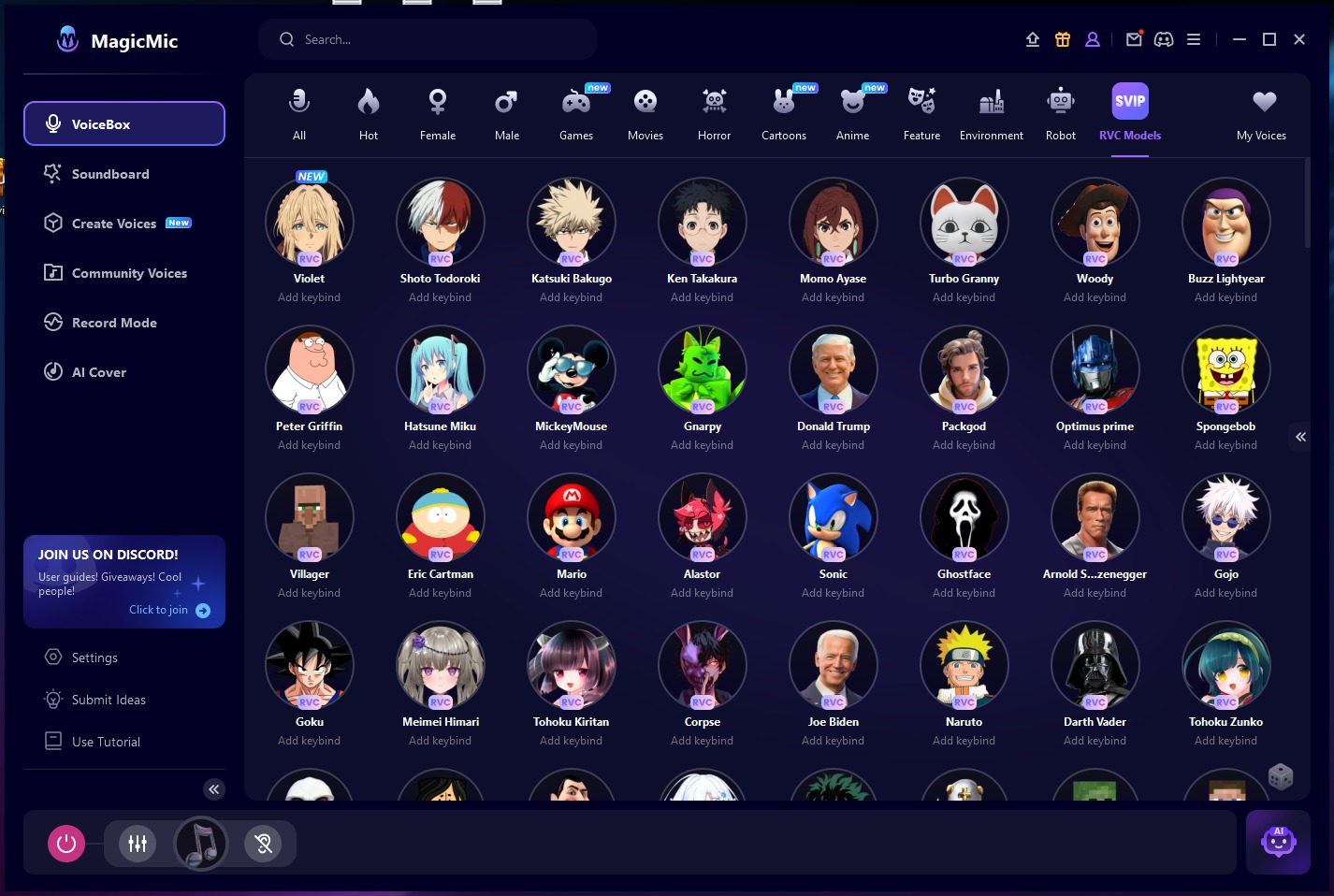Image resolution: width=1334 pixels, height=896 pixels.
Task: Filter by Male voices
Action: [507, 113]
